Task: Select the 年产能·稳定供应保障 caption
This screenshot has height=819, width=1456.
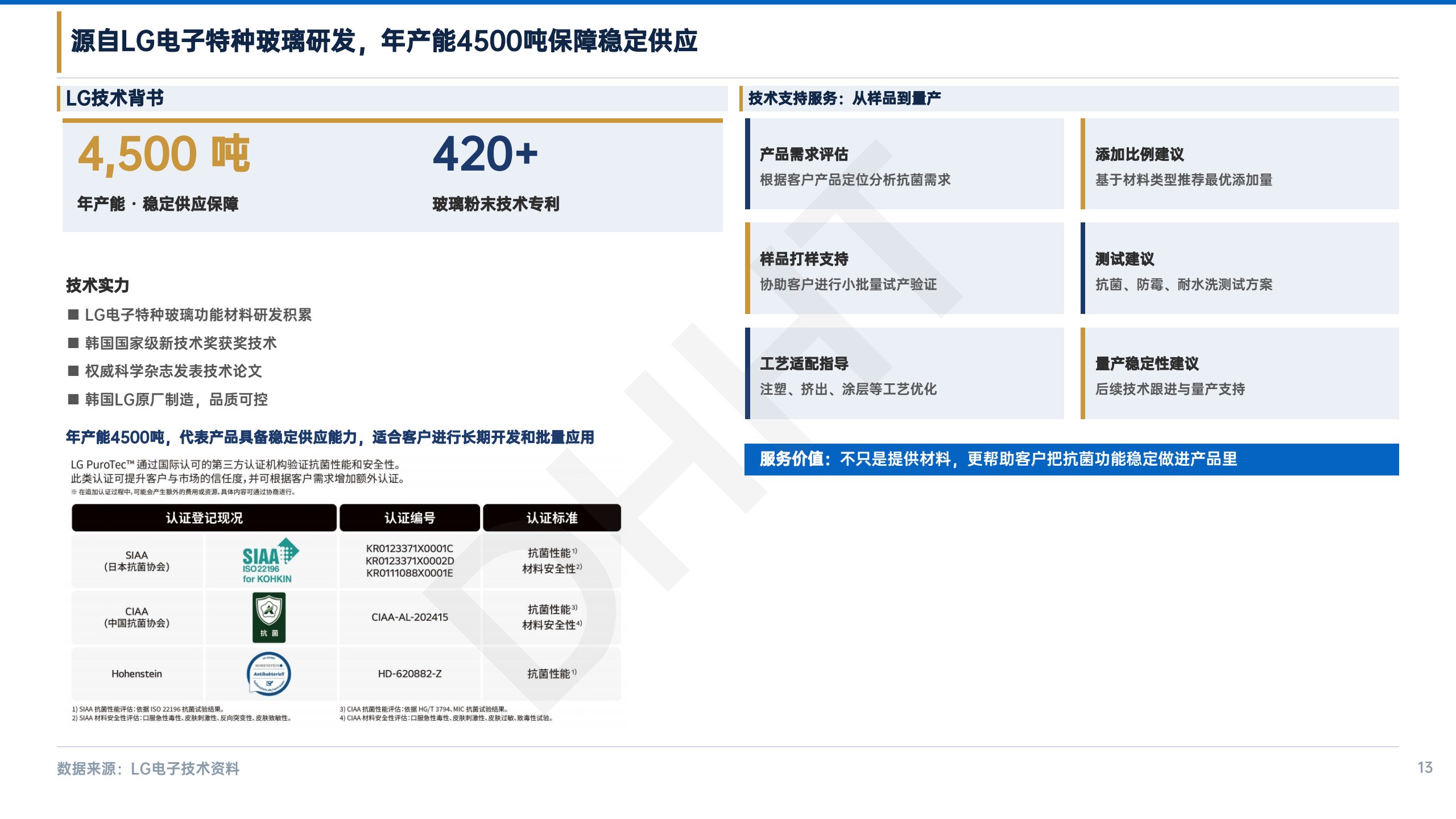Action: pyautogui.click(x=158, y=204)
